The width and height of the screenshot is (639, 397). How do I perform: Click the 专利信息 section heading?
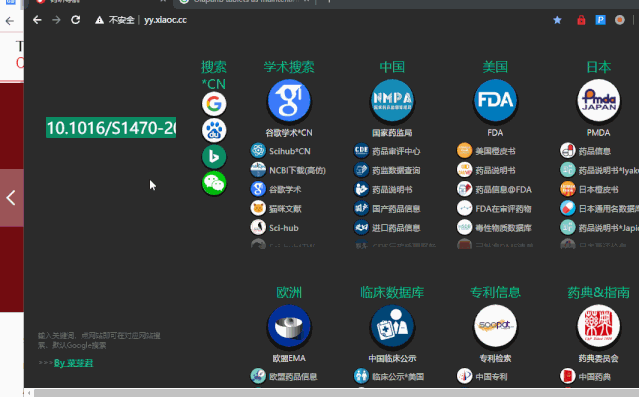click(x=495, y=292)
